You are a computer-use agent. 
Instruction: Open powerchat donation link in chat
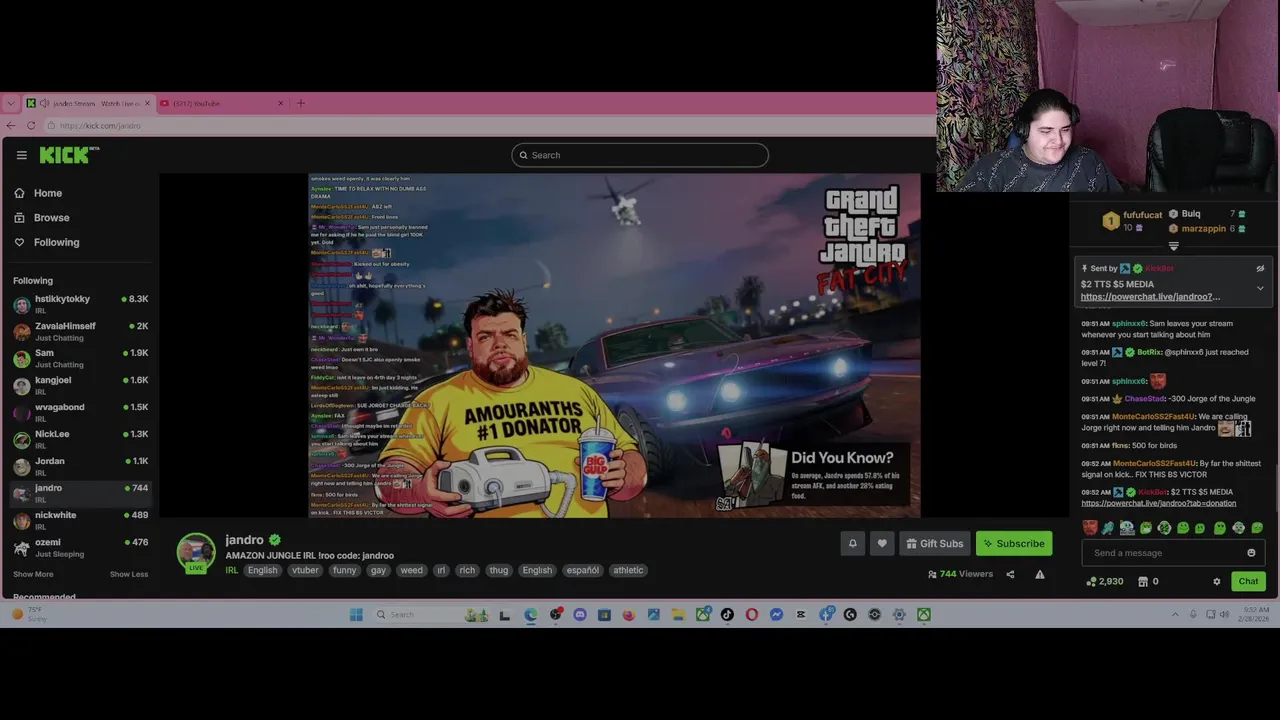pyautogui.click(x=1158, y=503)
